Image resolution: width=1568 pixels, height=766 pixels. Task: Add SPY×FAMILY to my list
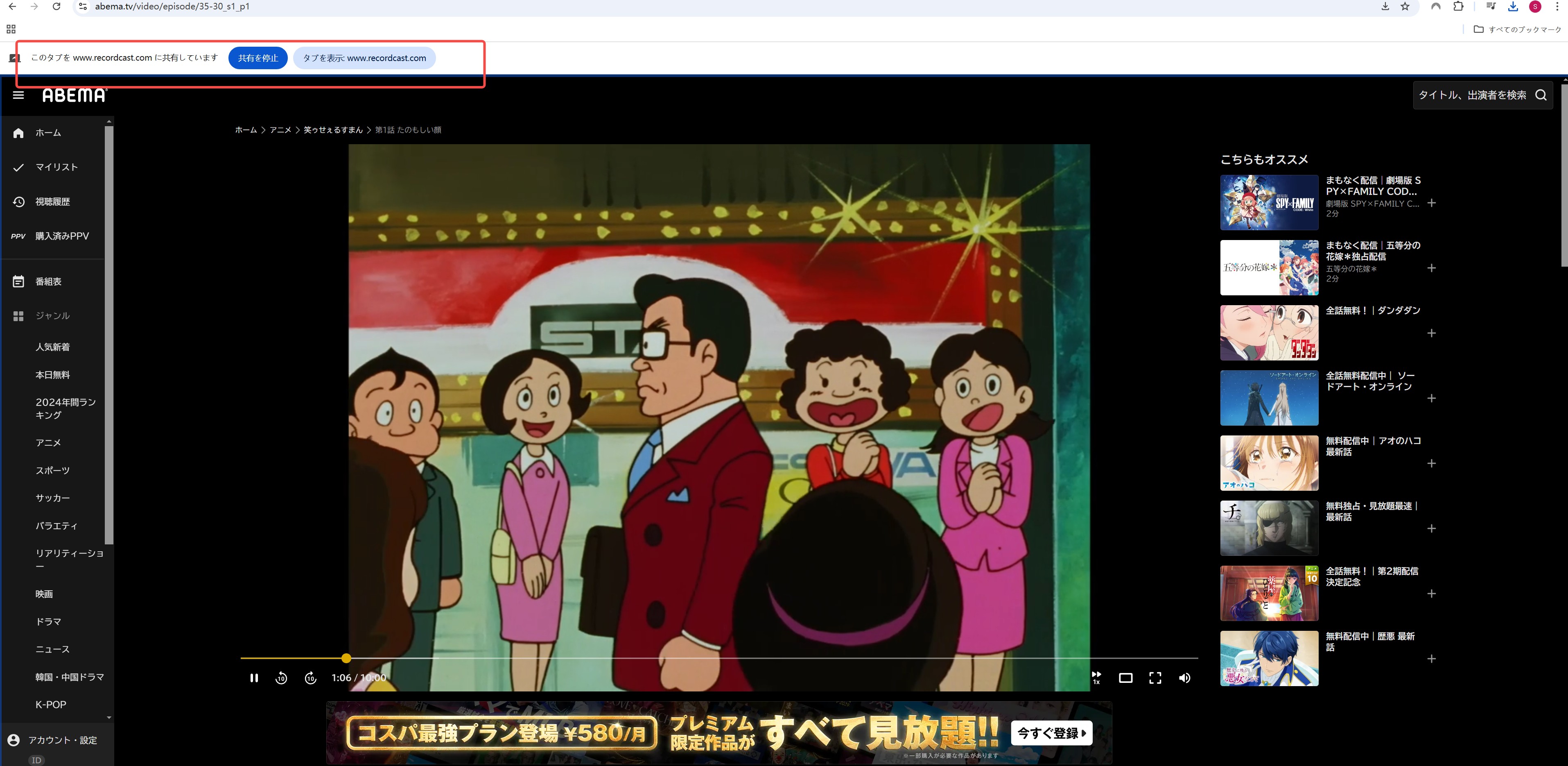1432,203
